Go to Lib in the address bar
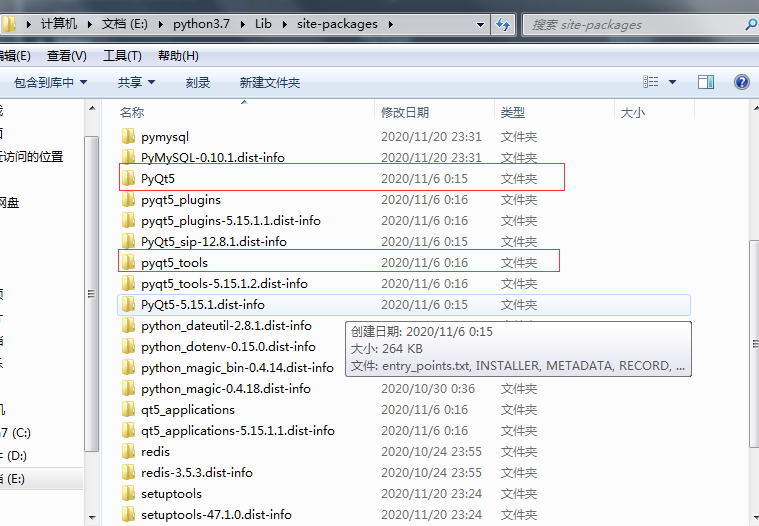 tap(263, 24)
